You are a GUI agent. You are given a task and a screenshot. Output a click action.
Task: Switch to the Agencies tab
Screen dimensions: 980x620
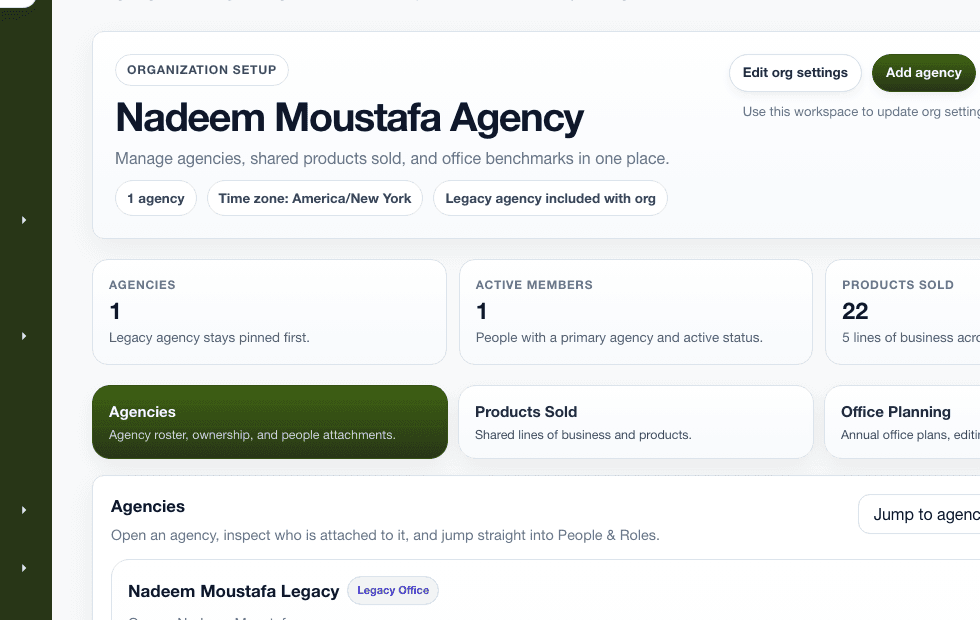269,422
